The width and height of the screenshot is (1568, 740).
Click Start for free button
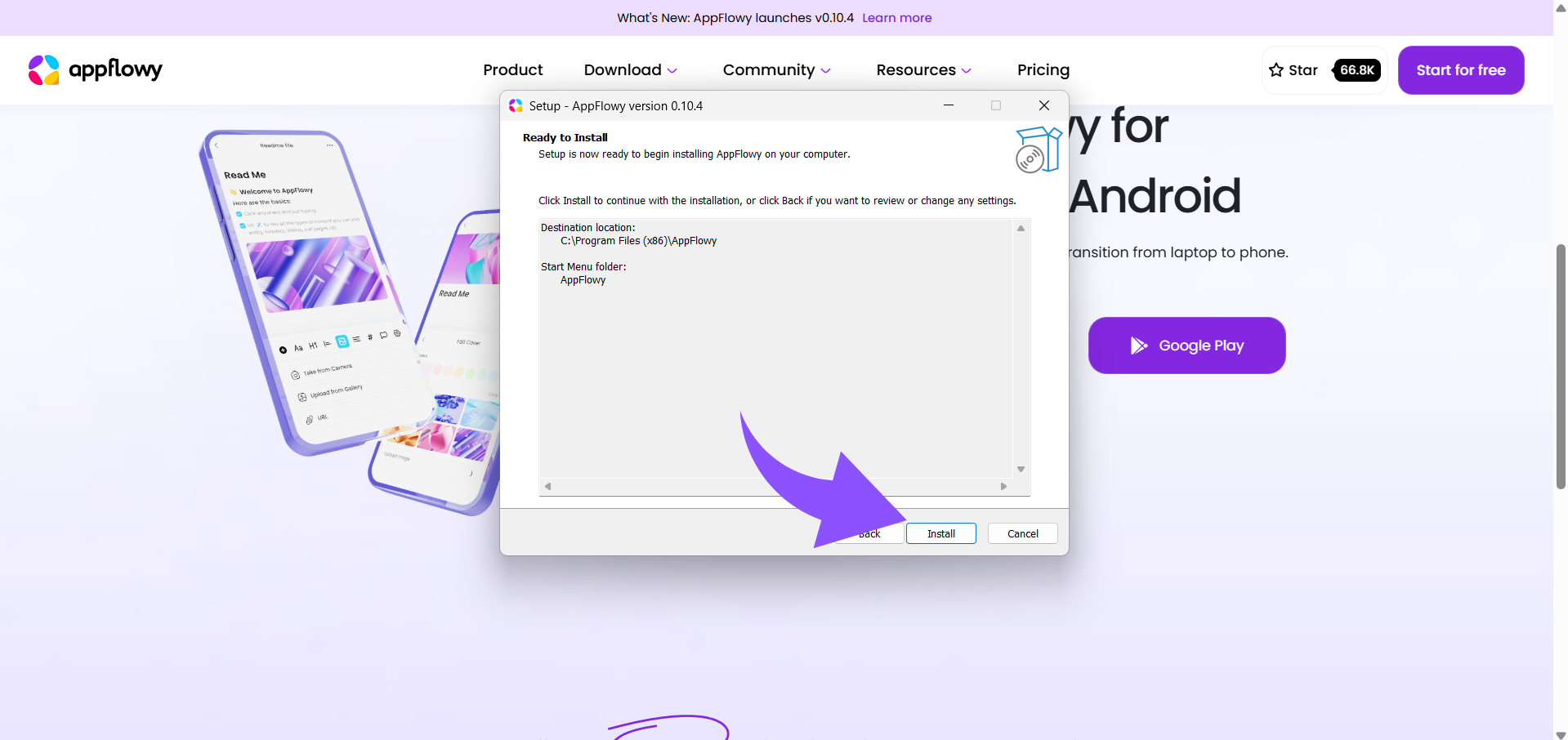click(1460, 70)
